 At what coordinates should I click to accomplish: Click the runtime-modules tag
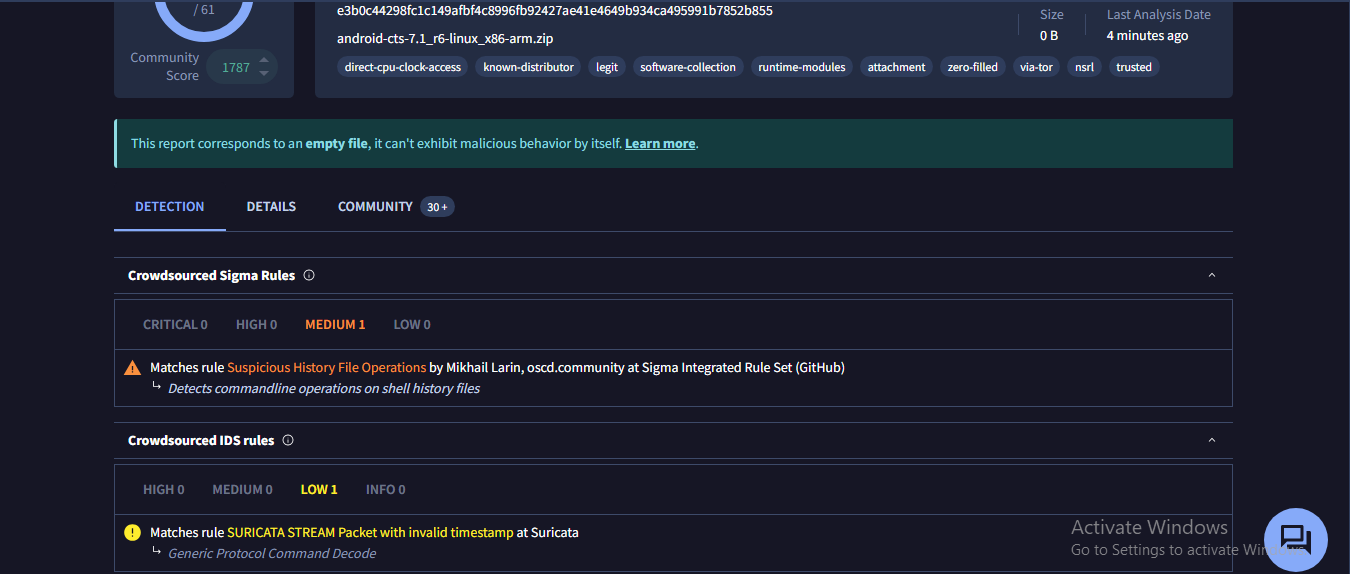[802, 67]
